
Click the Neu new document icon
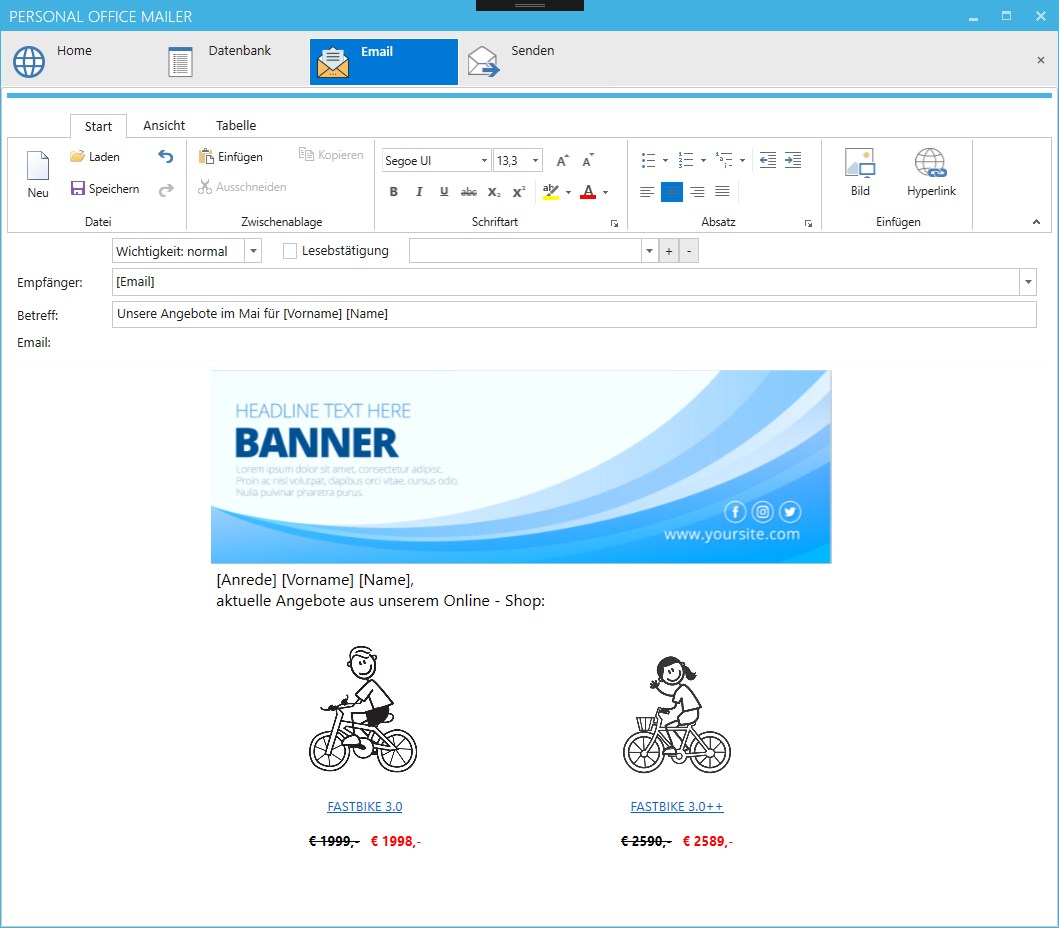tap(38, 166)
